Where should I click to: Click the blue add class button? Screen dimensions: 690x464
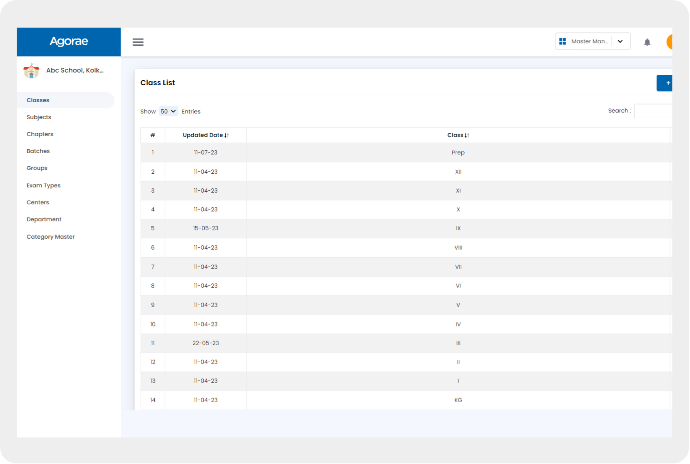tap(664, 83)
